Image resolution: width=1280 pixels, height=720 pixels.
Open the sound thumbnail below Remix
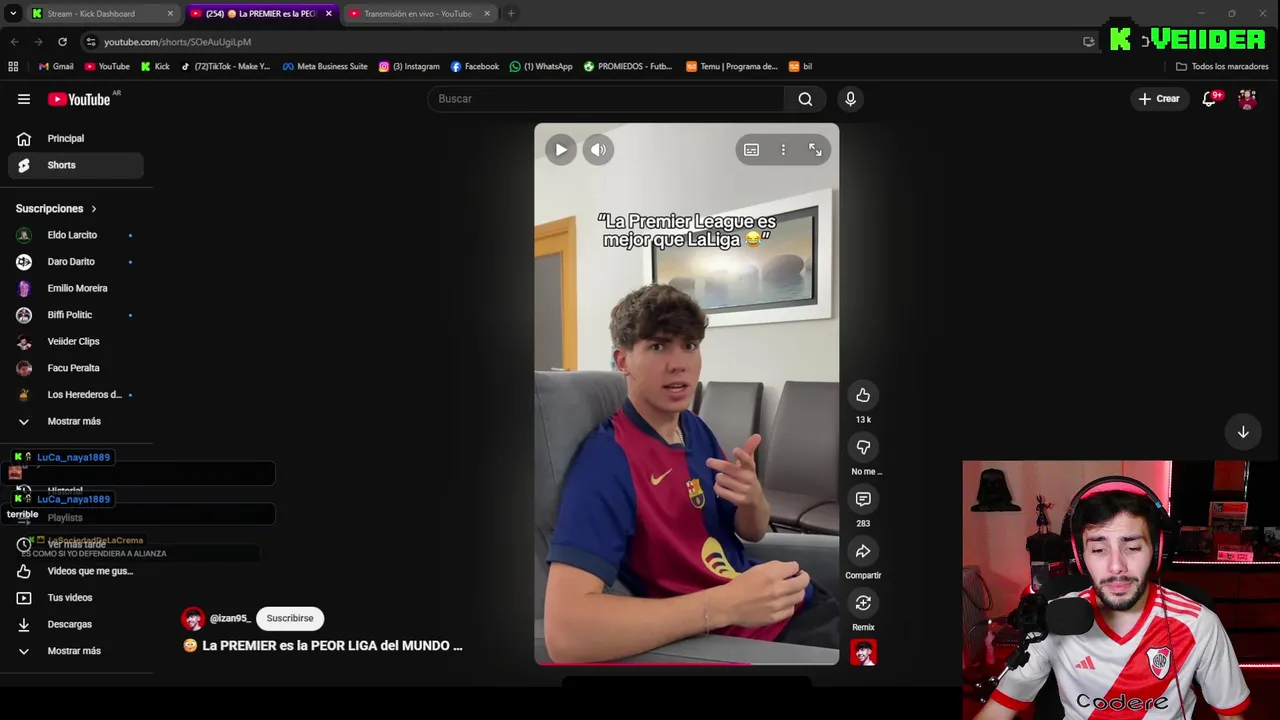point(863,652)
